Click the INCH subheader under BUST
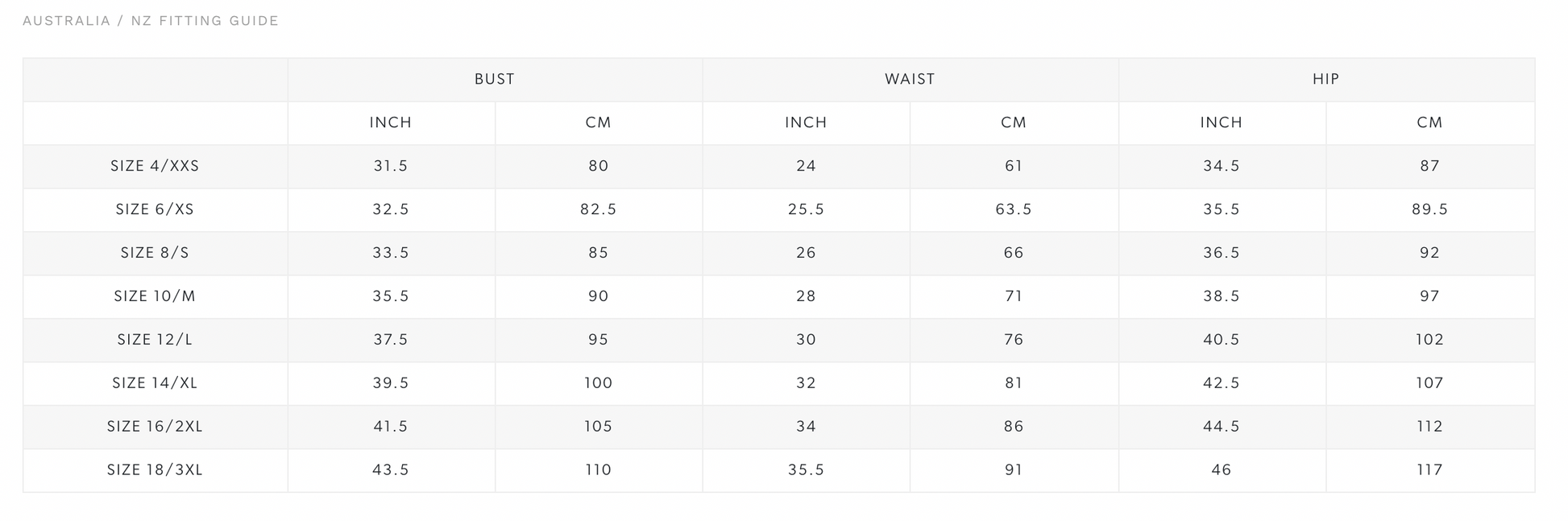This screenshot has height=521, width=1568. tap(391, 122)
